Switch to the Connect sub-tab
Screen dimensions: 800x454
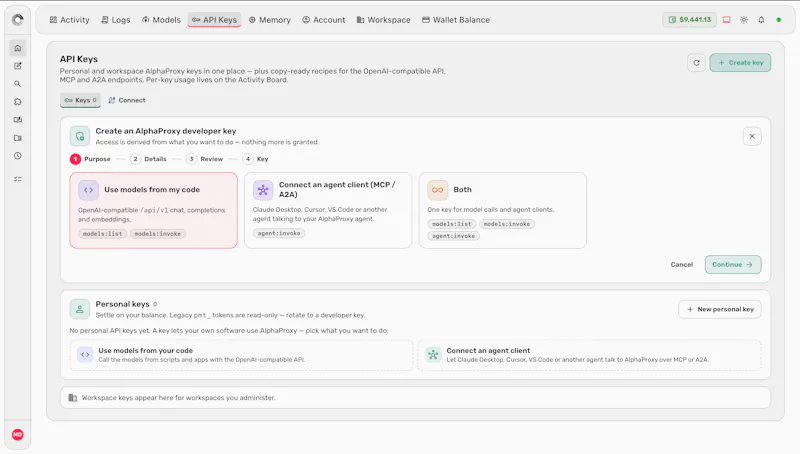point(127,100)
